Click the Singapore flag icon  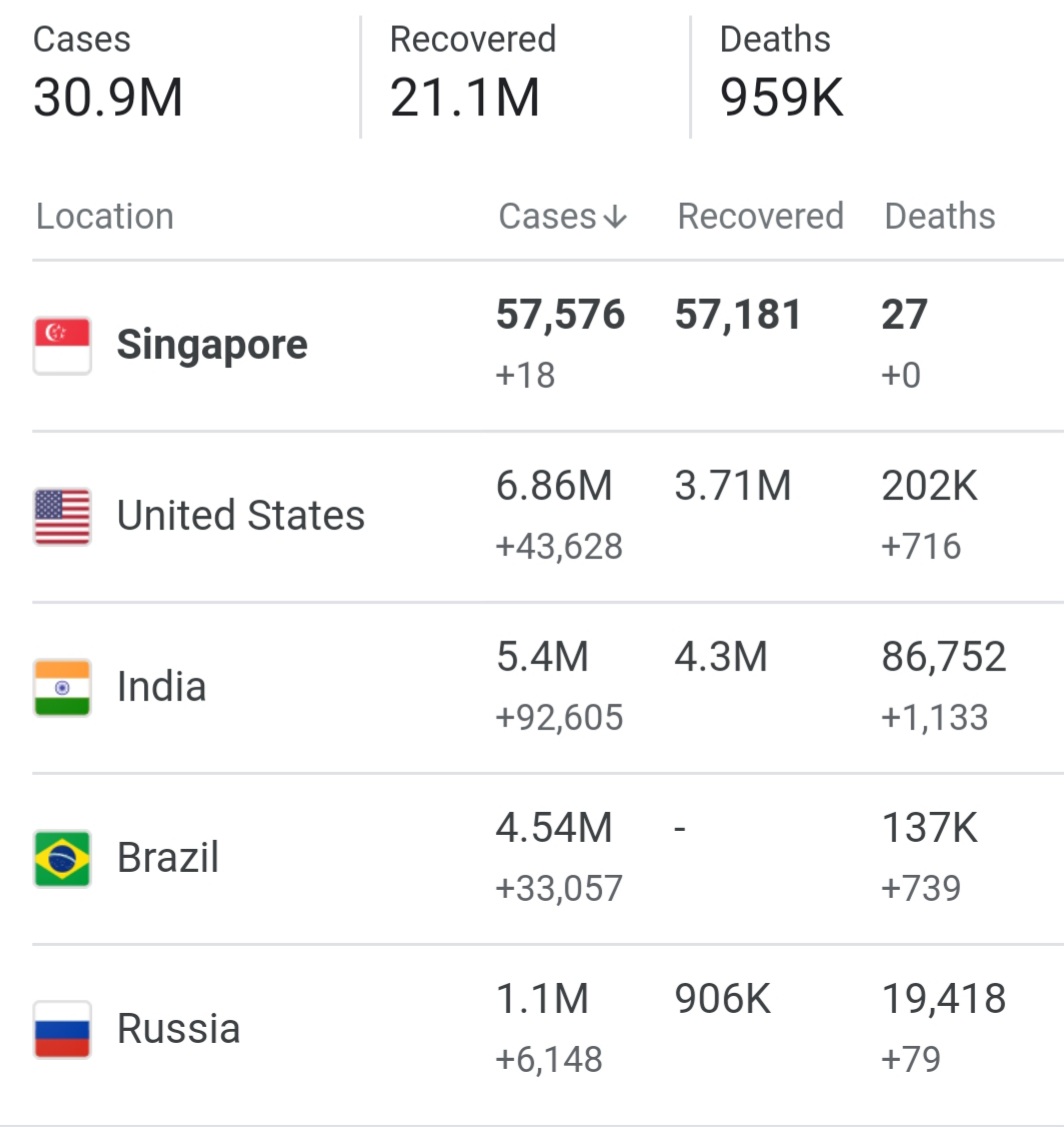63,346
